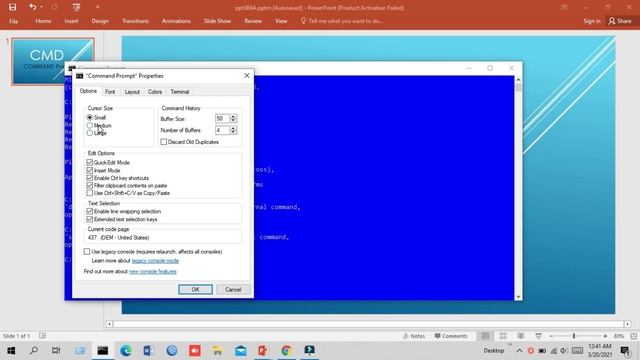The image size is (640, 360).
Task: Switch to the Layout tab in Properties
Action: tap(132, 92)
